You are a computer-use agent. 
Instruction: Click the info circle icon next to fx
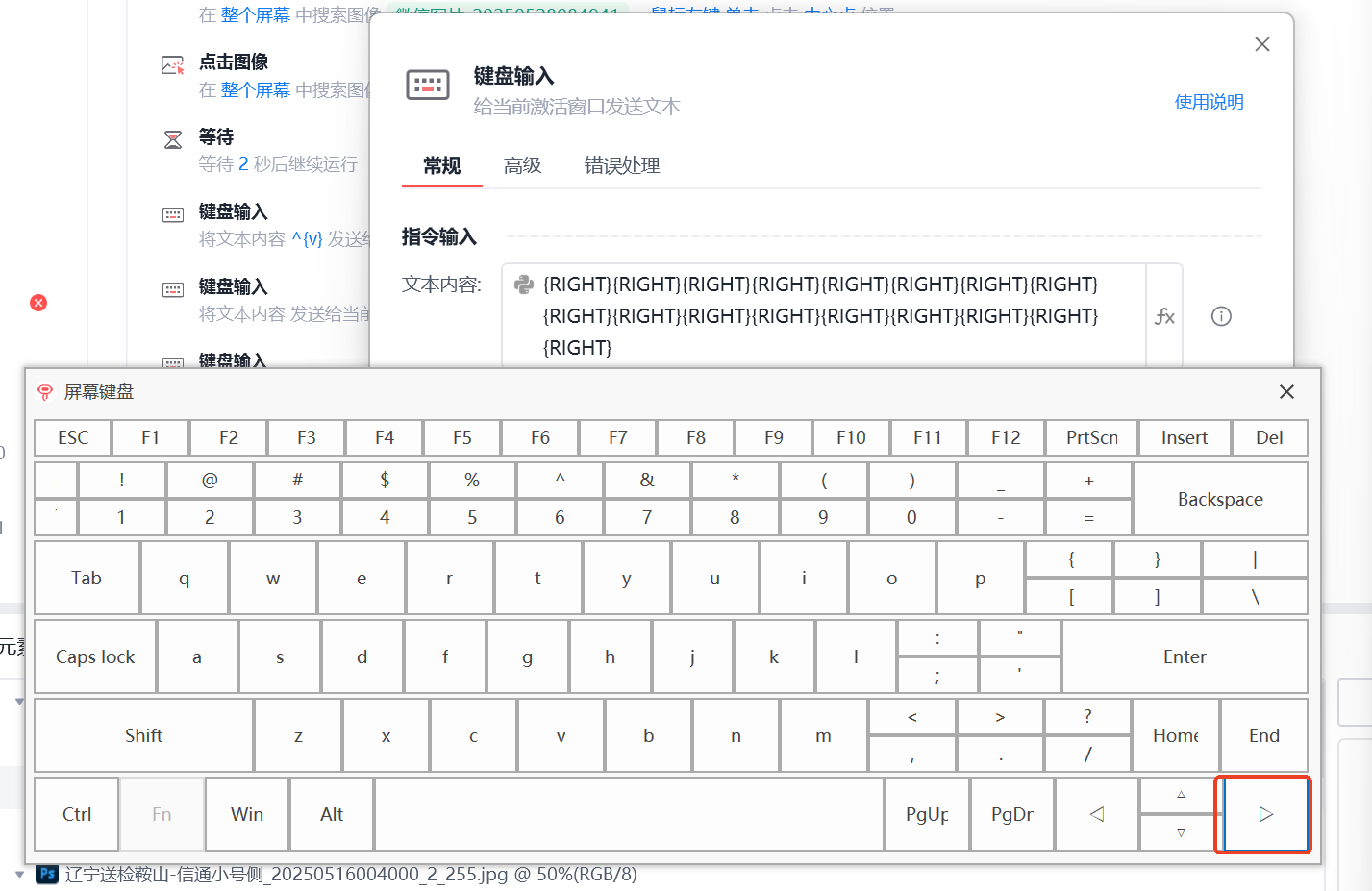[1221, 316]
